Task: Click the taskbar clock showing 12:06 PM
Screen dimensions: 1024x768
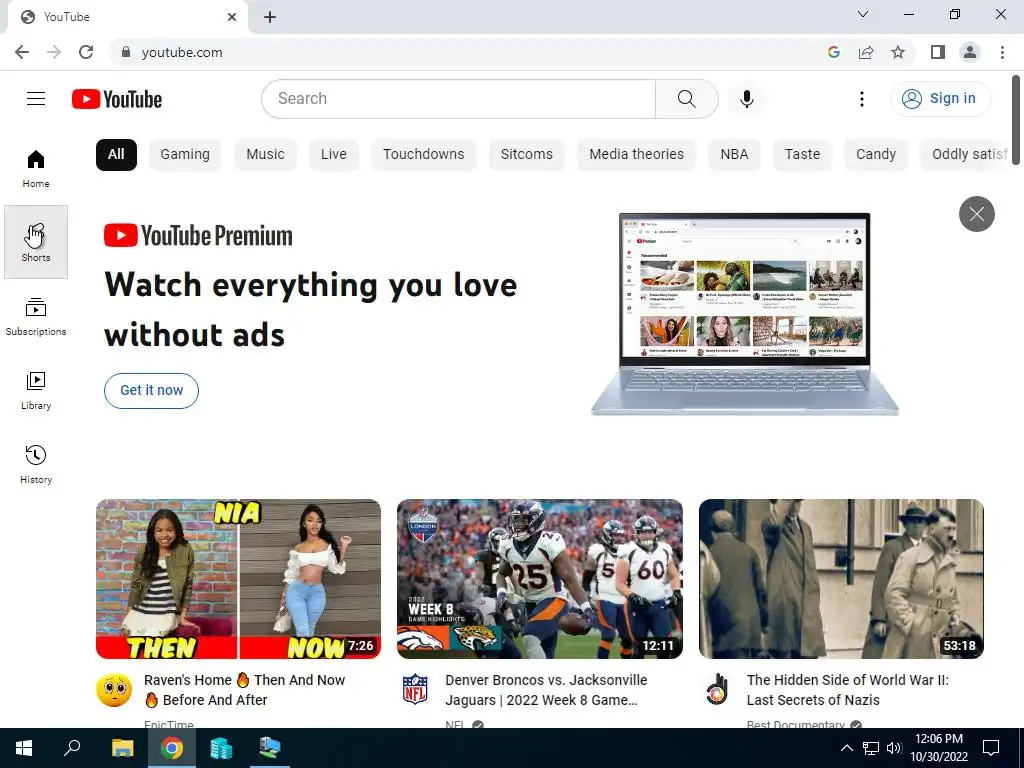Action: (x=938, y=748)
